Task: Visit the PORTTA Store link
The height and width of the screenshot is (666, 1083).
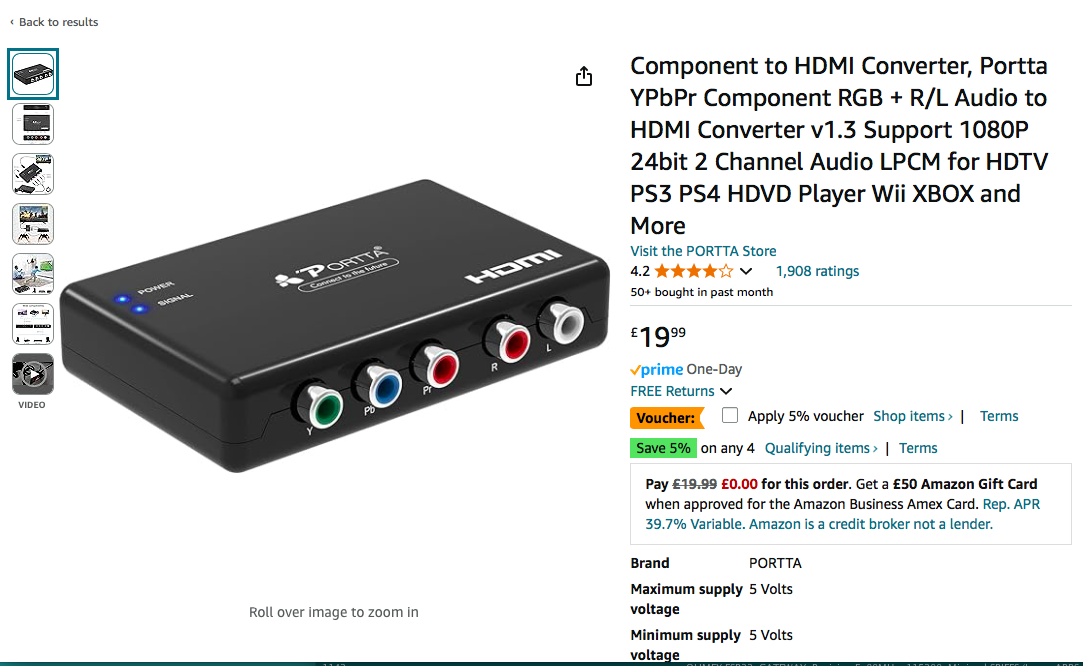Action: click(x=703, y=251)
